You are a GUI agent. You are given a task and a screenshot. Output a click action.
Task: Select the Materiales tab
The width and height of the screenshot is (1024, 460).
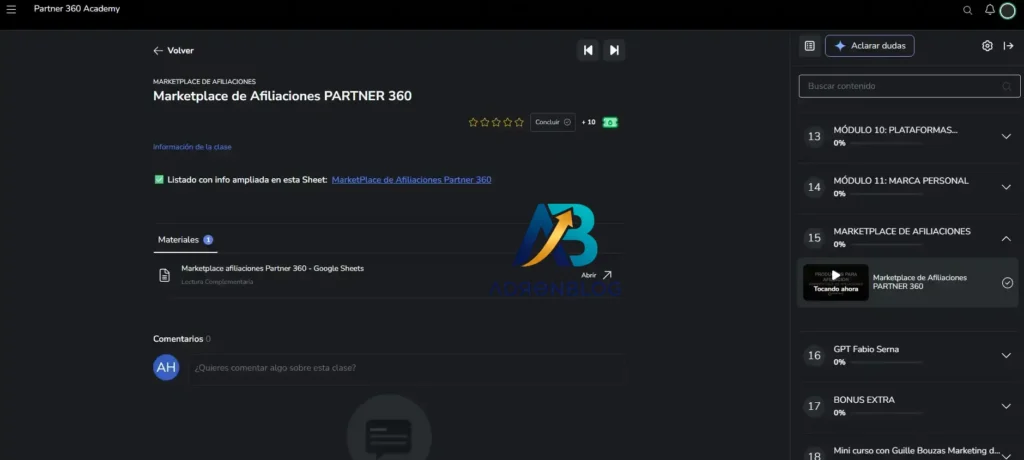tap(185, 240)
